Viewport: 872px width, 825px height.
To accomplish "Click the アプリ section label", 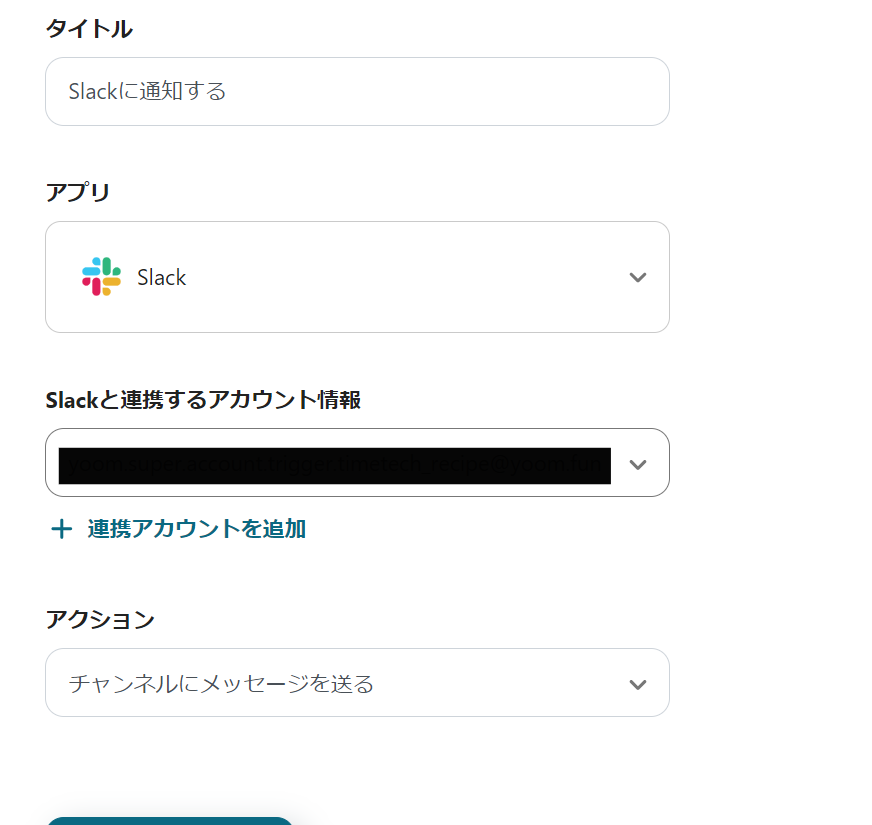I will pos(77,192).
